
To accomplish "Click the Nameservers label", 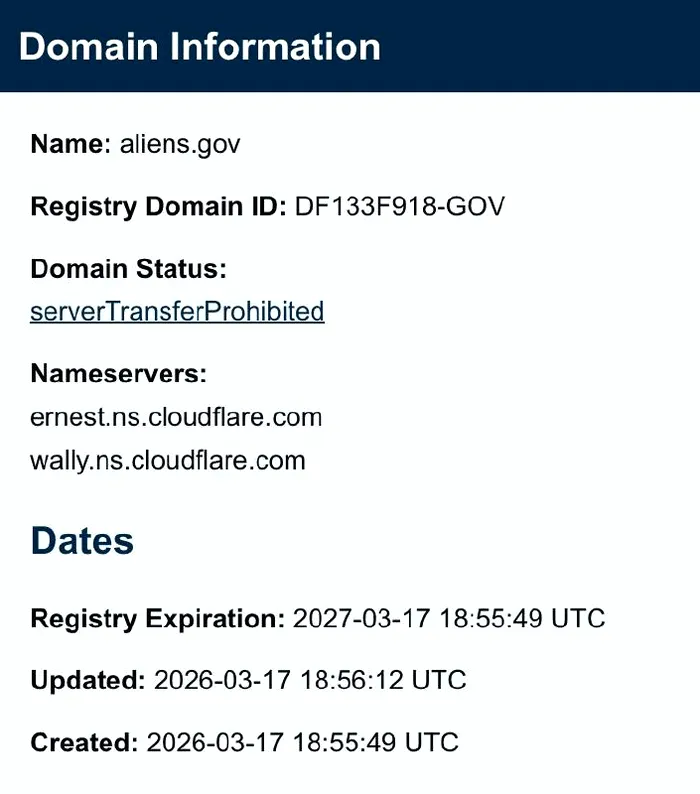I will (x=118, y=374).
